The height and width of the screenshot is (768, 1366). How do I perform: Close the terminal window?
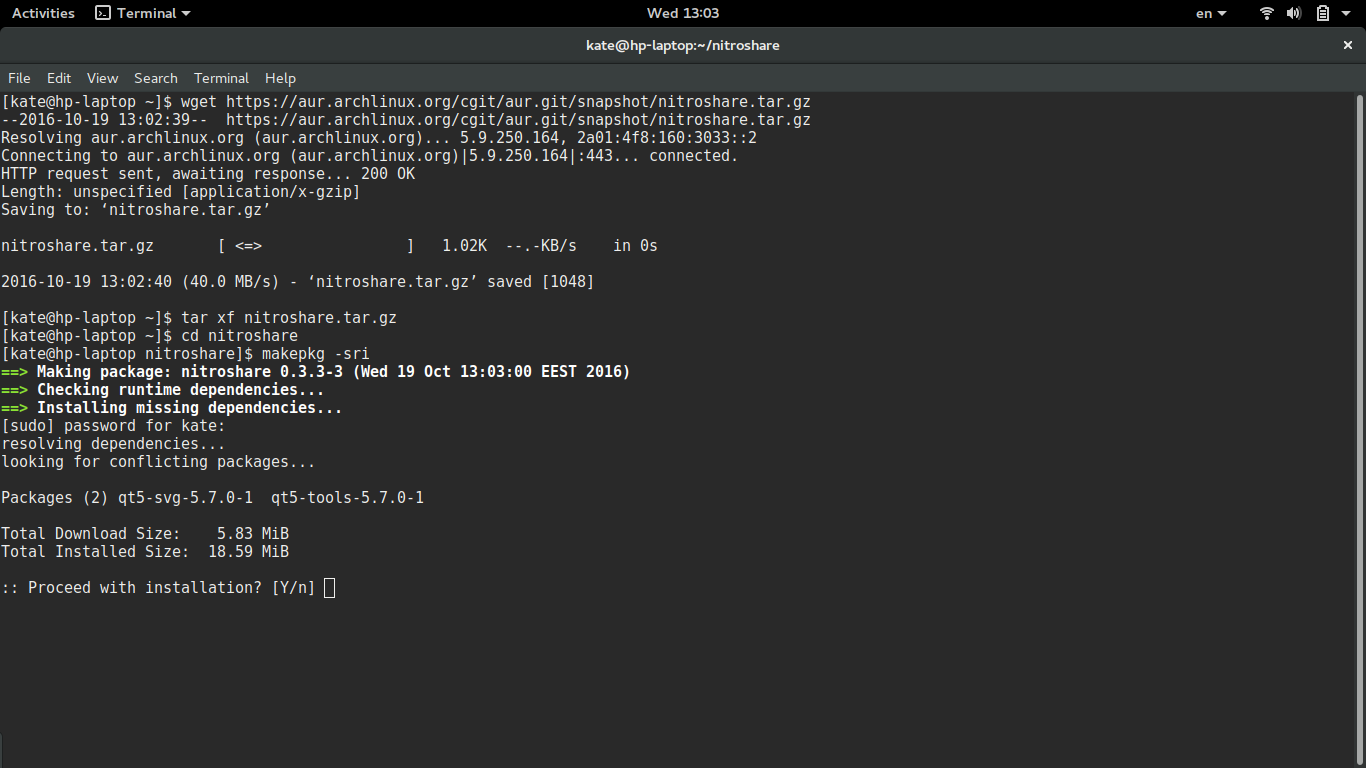1347,45
